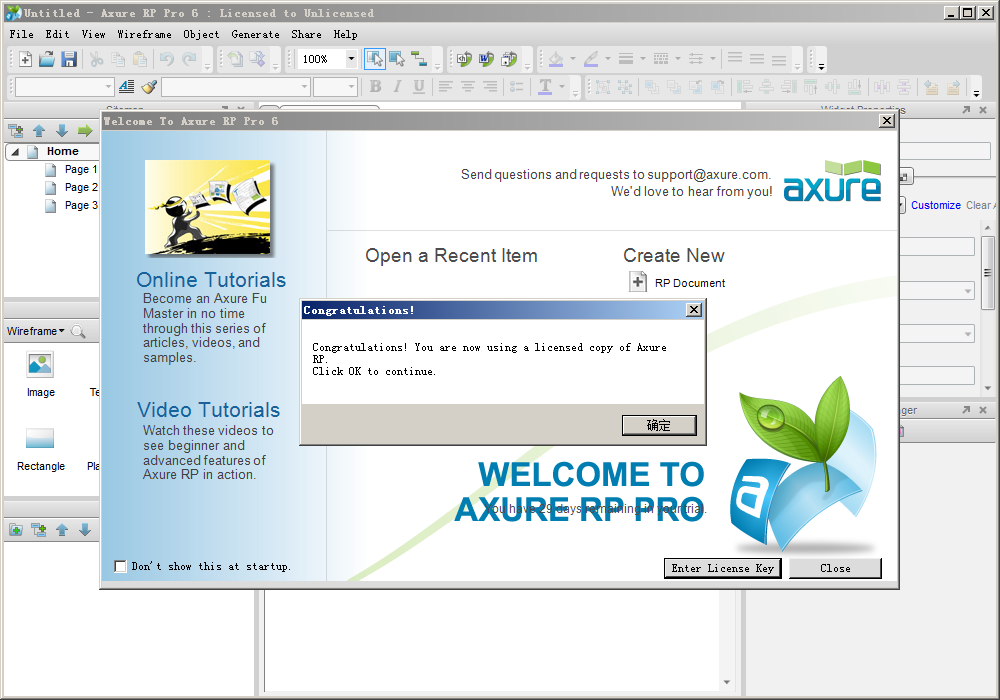Close the Congratulations dialog with X

coord(694,310)
